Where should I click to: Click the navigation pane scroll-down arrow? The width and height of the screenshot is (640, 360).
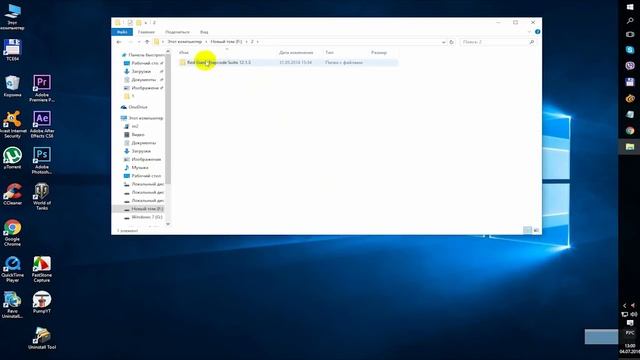(x=168, y=224)
